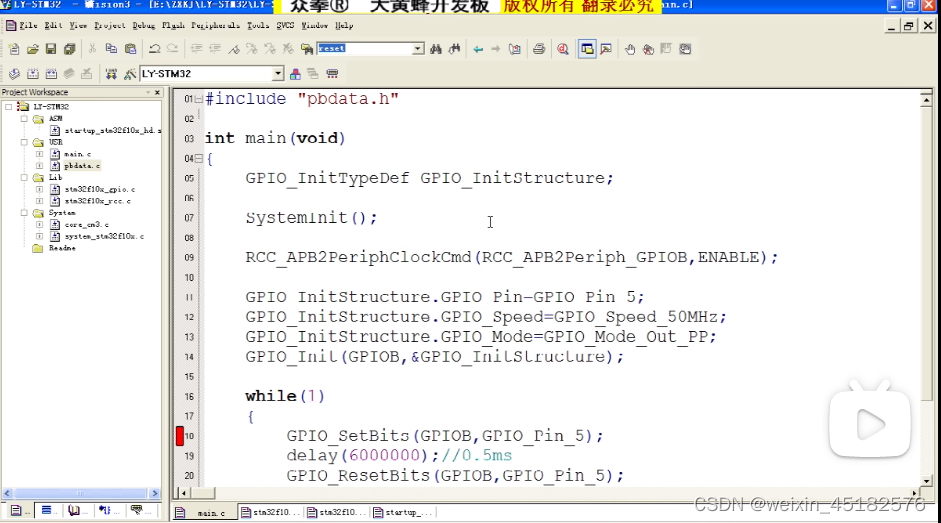The height and width of the screenshot is (523, 941).
Task: Start debug session with magnifier d icon
Action: pos(563,49)
